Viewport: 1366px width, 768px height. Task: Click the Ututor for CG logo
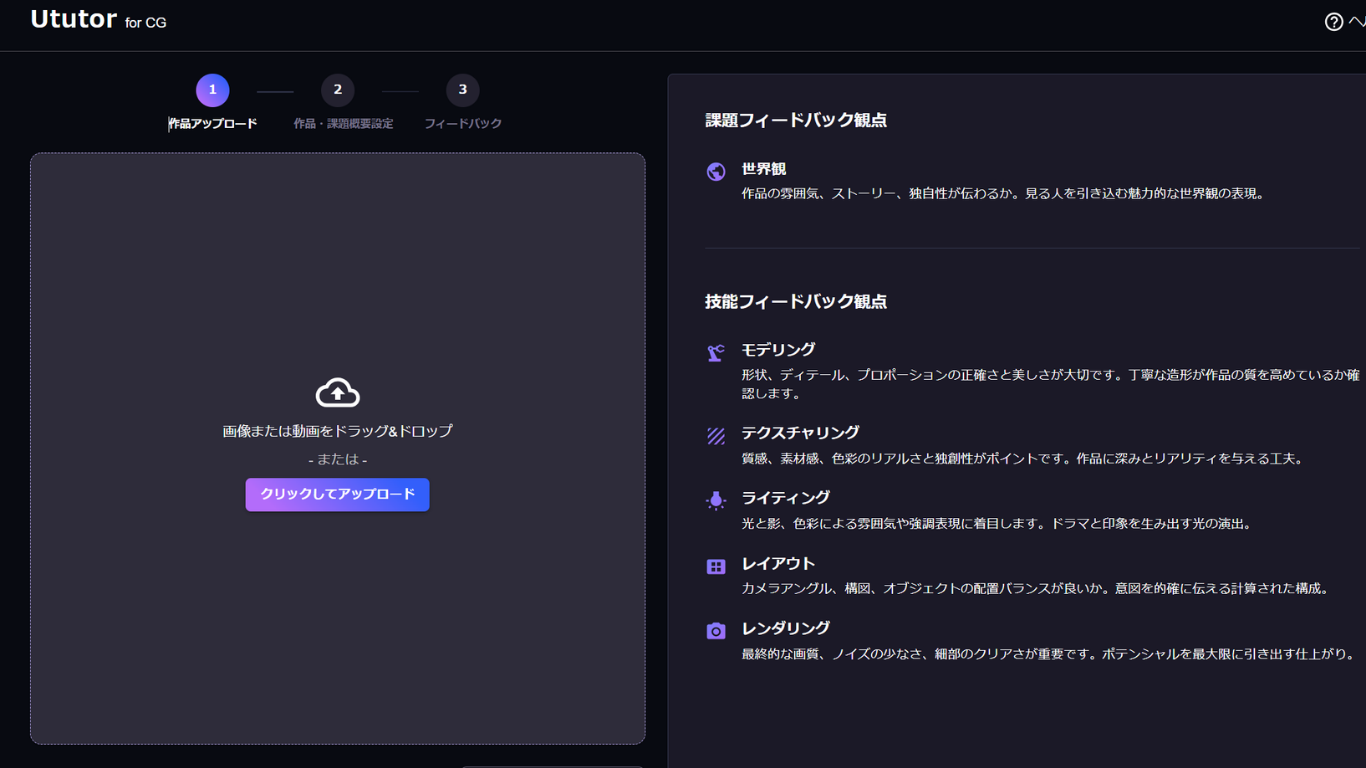pyautogui.click(x=98, y=20)
